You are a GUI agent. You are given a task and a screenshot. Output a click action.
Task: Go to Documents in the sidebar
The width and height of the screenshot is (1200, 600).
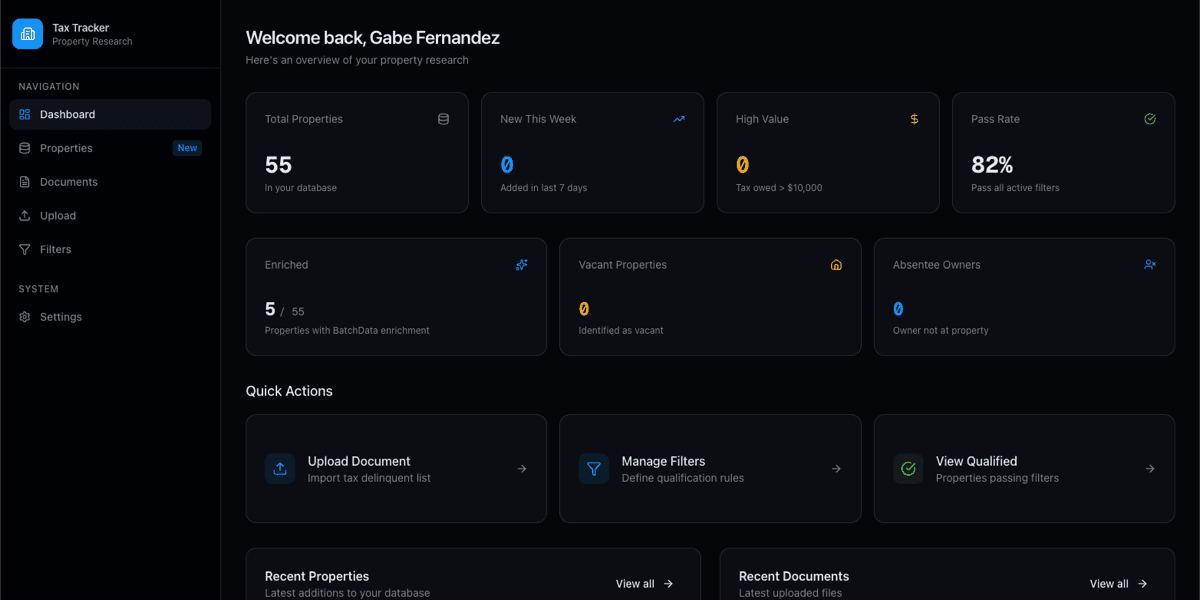pyautogui.click(x=68, y=182)
